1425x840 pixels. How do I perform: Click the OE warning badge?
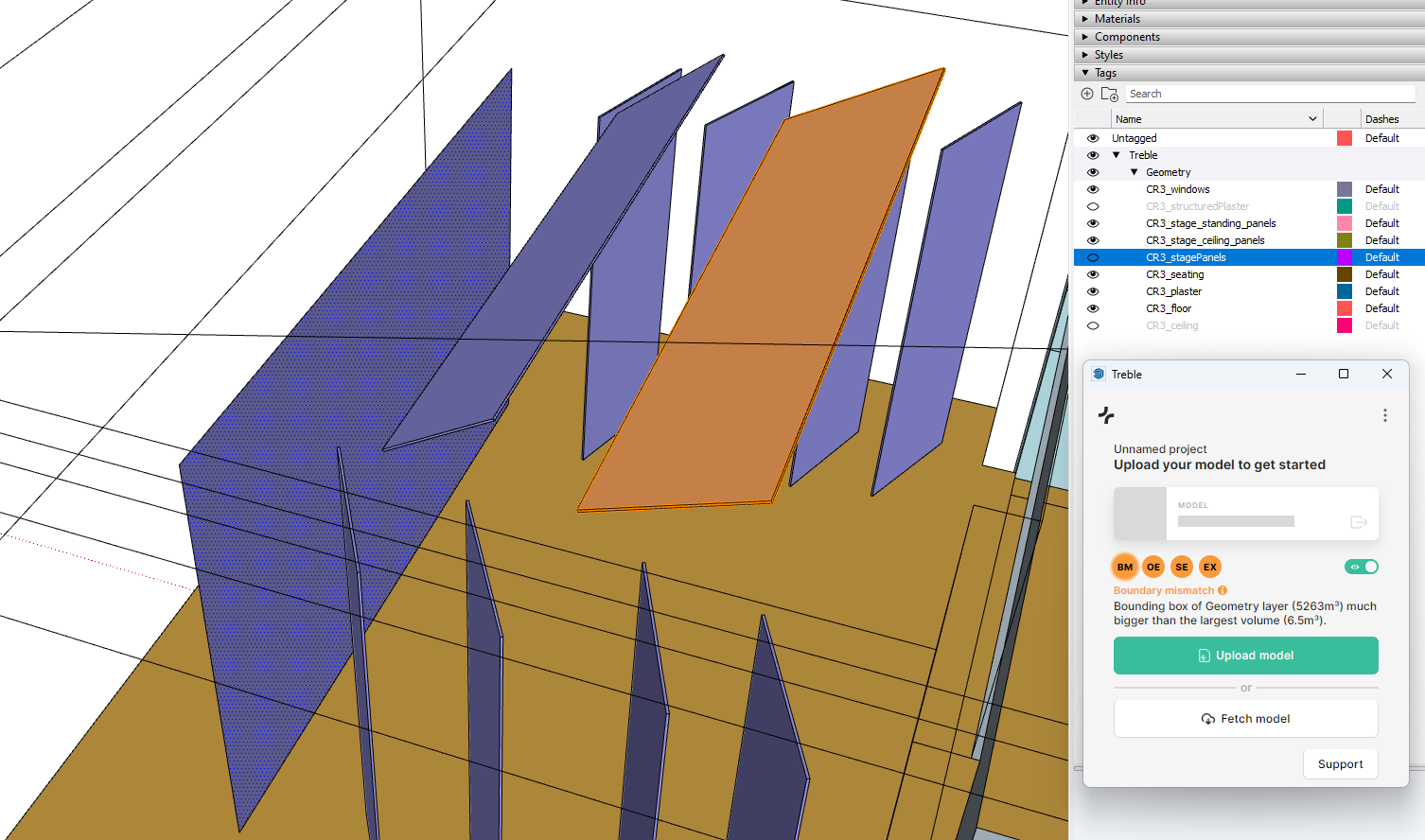coord(1153,567)
